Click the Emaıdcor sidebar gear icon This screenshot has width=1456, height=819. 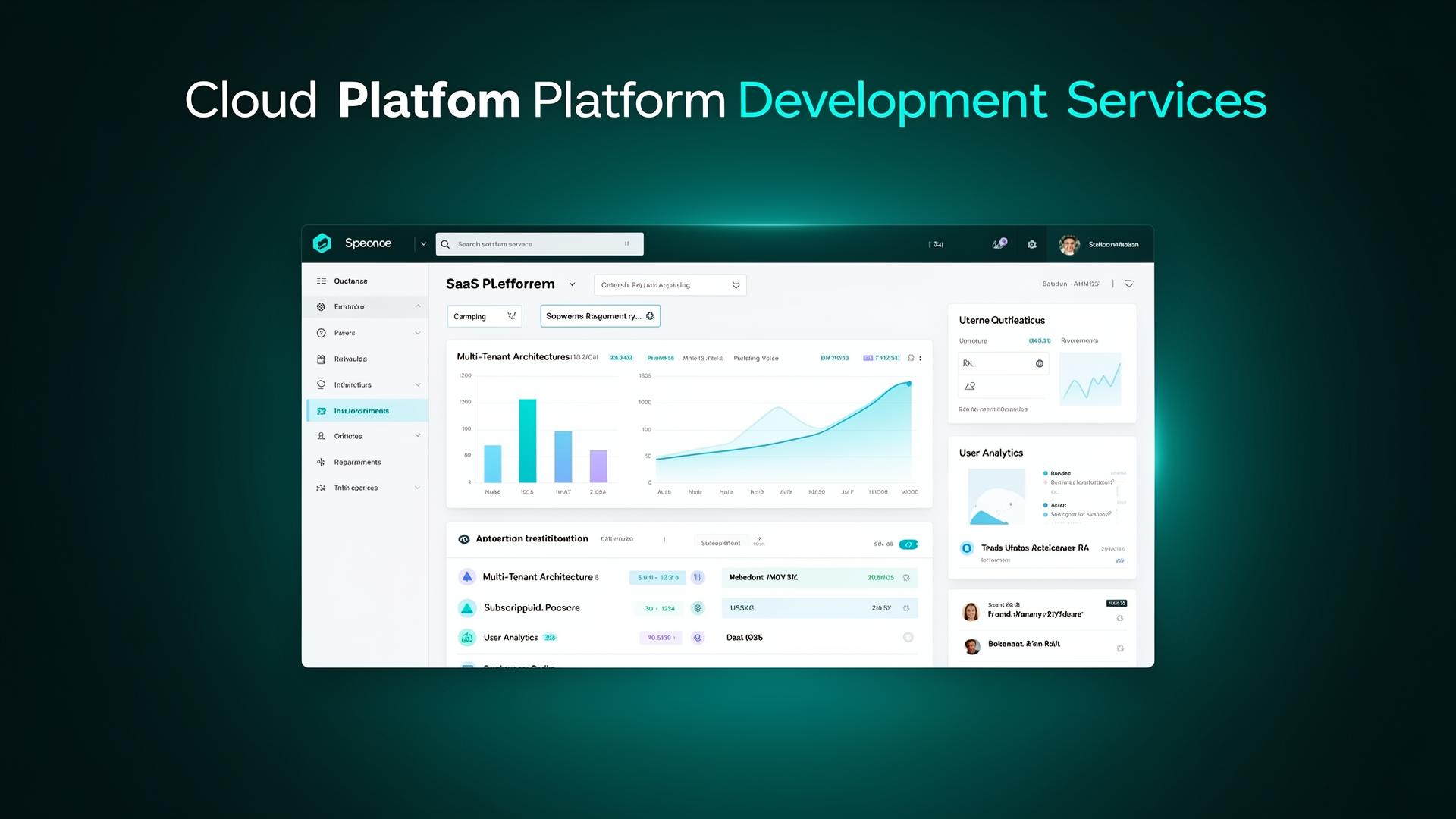[322, 307]
